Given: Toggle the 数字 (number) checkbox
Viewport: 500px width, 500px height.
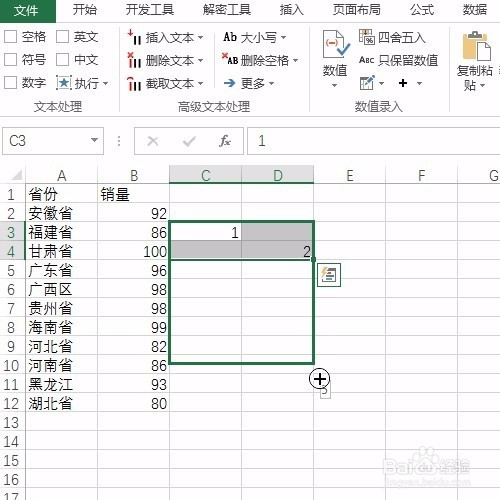Looking at the screenshot, I should click(x=11, y=82).
